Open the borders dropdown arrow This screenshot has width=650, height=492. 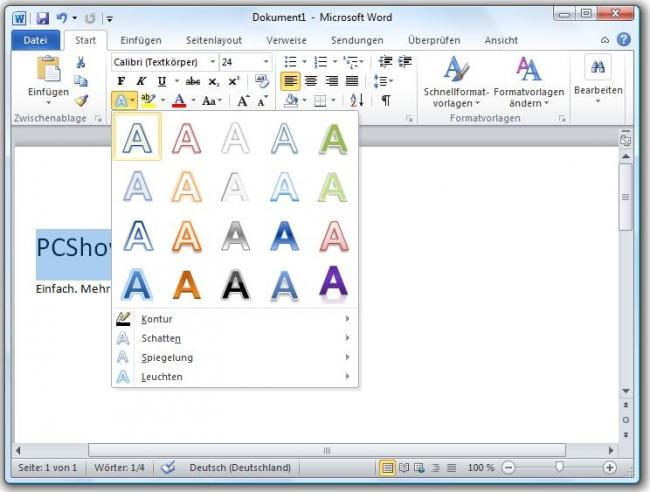(333, 100)
